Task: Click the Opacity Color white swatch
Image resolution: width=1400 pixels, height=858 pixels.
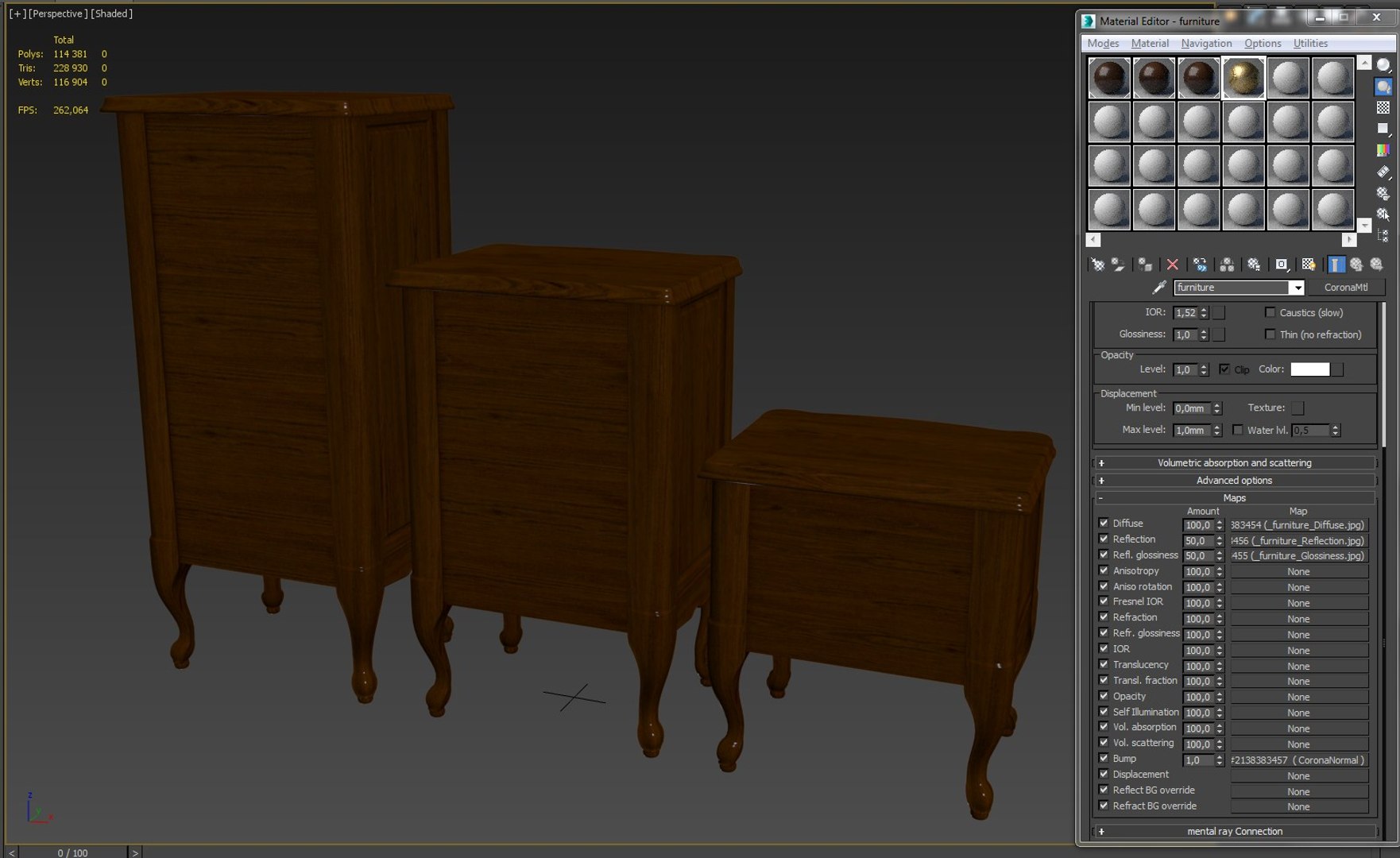Action: point(1310,369)
